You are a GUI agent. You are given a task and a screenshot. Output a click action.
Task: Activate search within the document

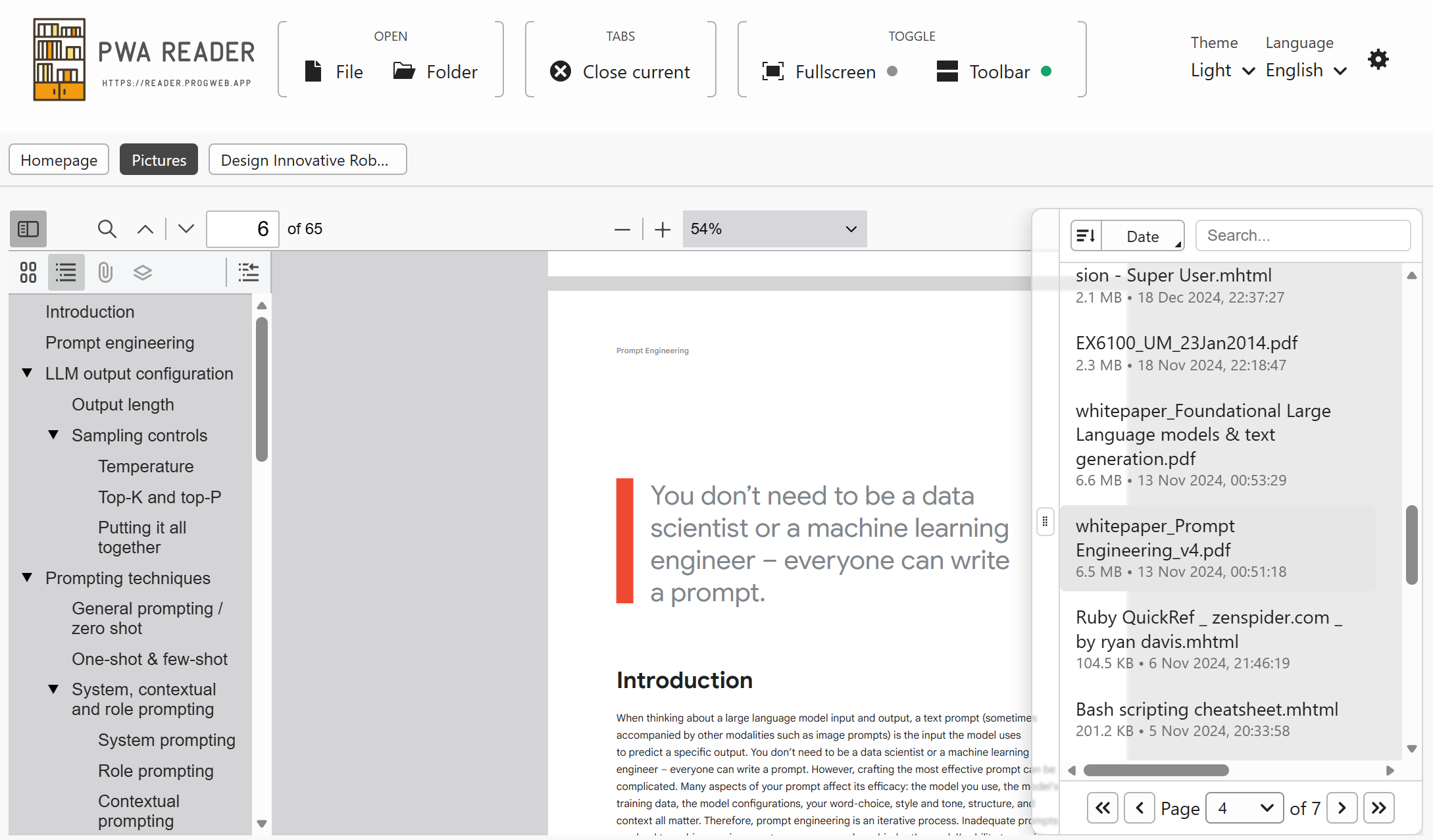(x=107, y=228)
